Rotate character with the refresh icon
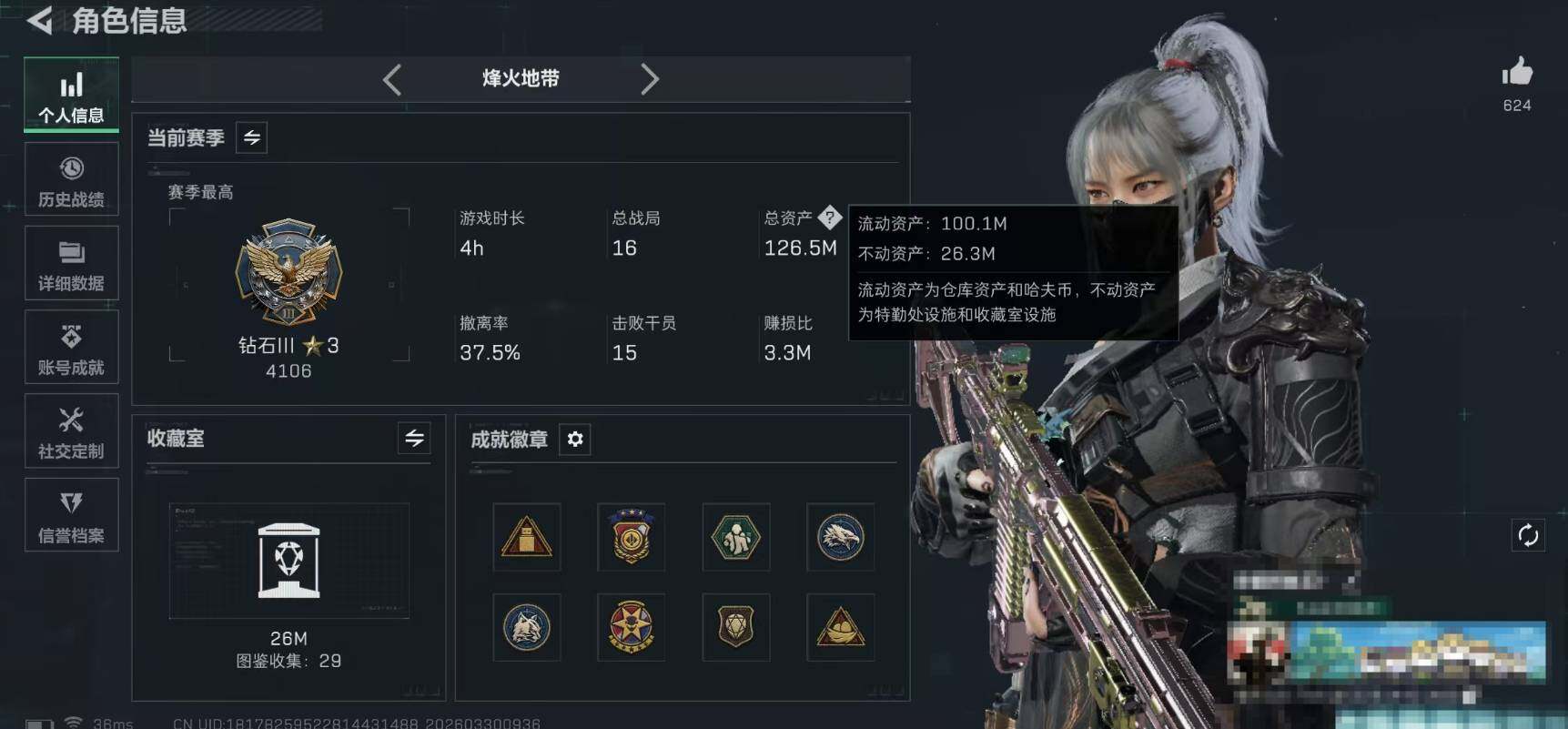 coord(1528,535)
